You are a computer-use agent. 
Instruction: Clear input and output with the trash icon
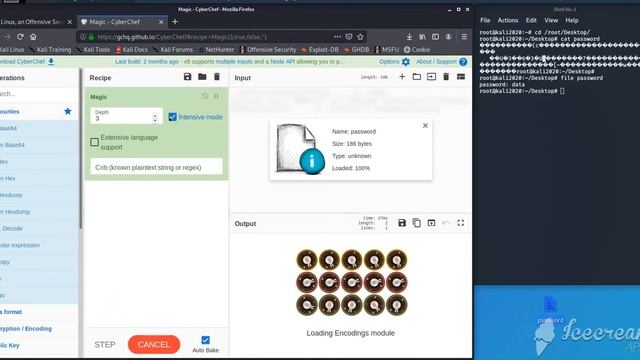click(x=446, y=77)
